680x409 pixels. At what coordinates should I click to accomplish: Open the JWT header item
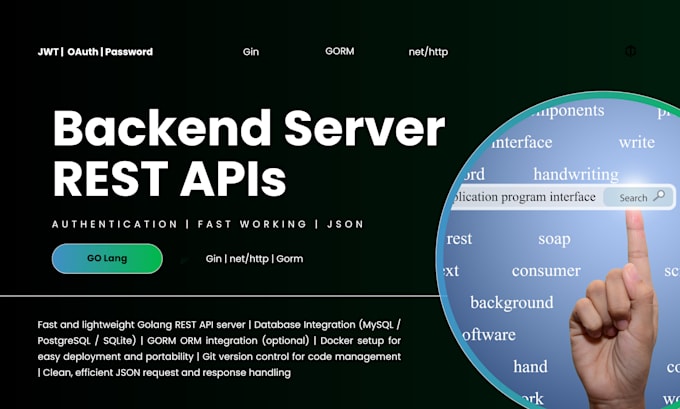48,52
